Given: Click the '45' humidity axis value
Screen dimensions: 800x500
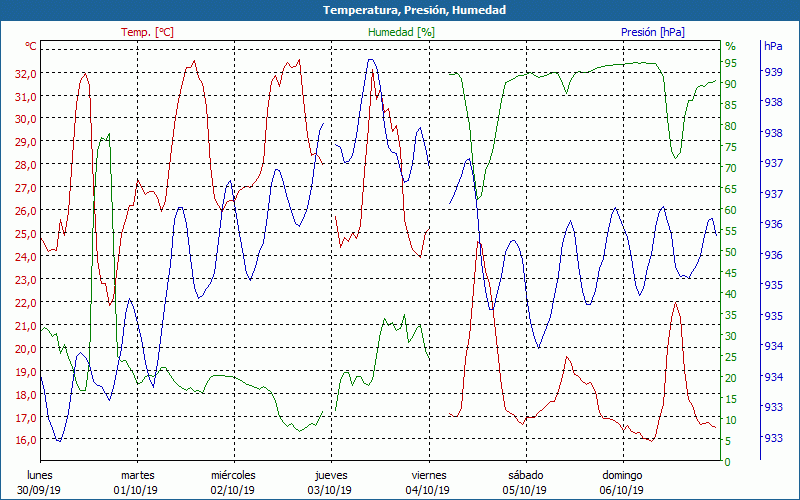Looking at the screenshot, I should 731,273.
